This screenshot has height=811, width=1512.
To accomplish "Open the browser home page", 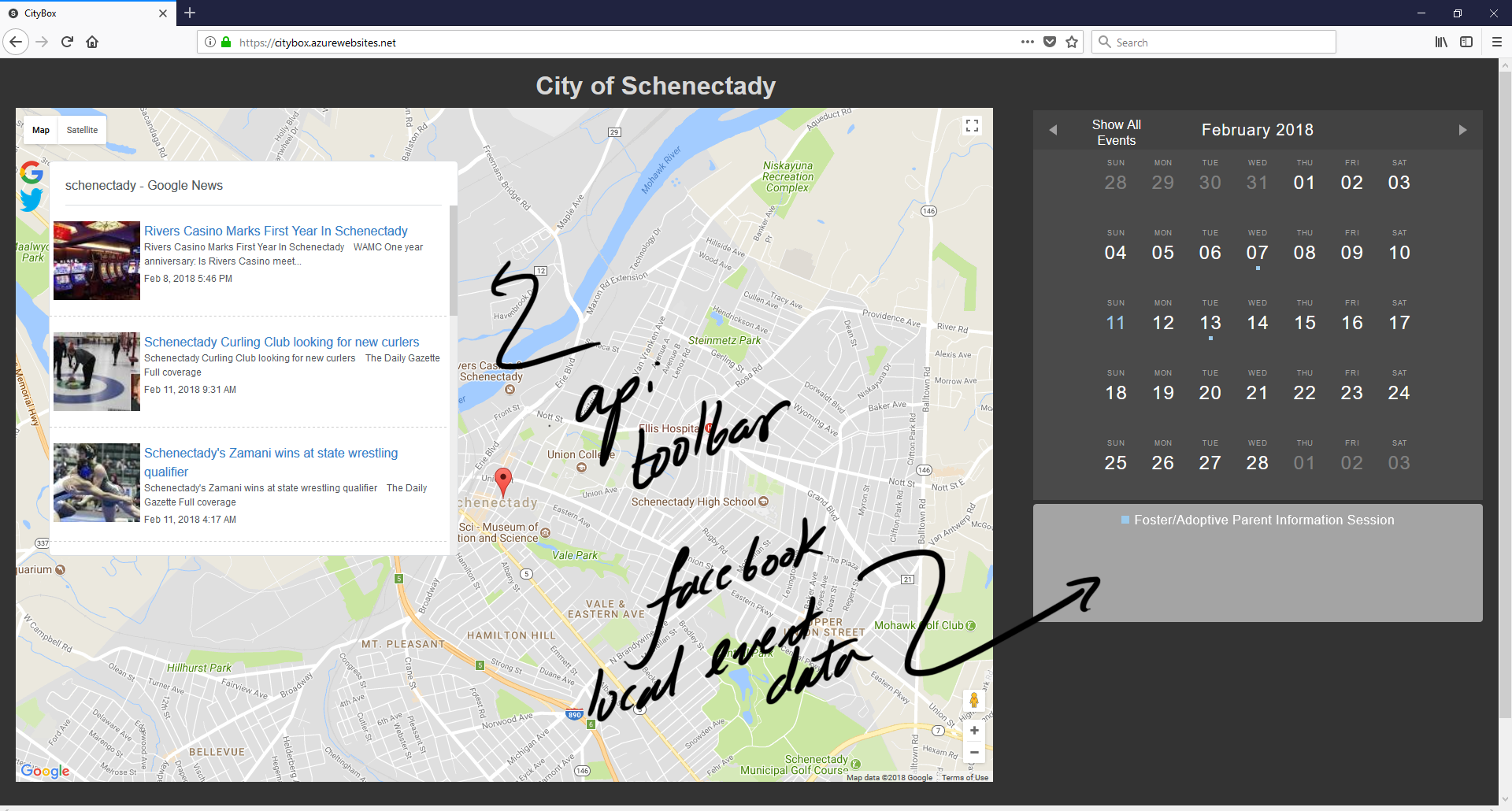I will click(92, 42).
